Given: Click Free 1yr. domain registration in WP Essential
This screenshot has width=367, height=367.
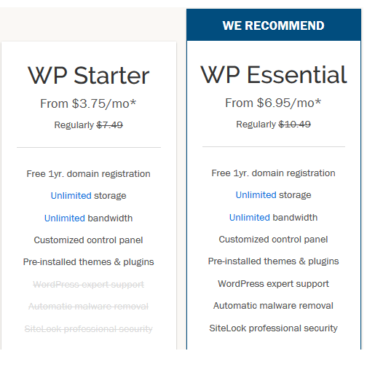Looking at the screenshot, I should click(x=273, y=173).
